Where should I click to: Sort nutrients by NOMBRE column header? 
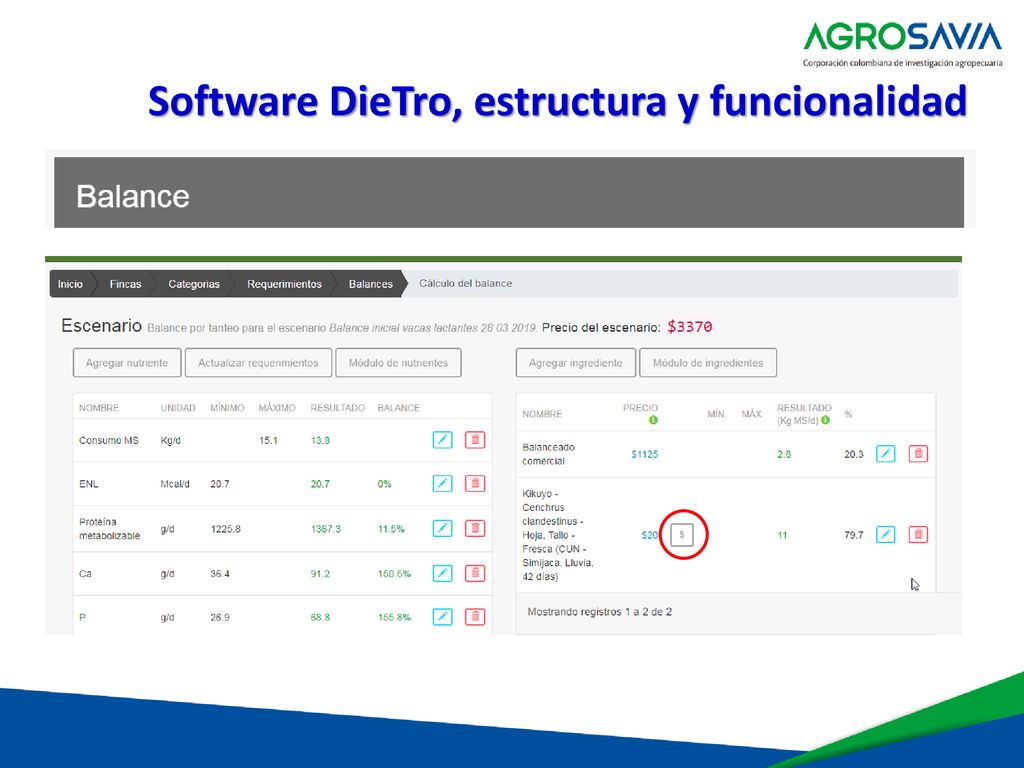(x=99, y=408)
